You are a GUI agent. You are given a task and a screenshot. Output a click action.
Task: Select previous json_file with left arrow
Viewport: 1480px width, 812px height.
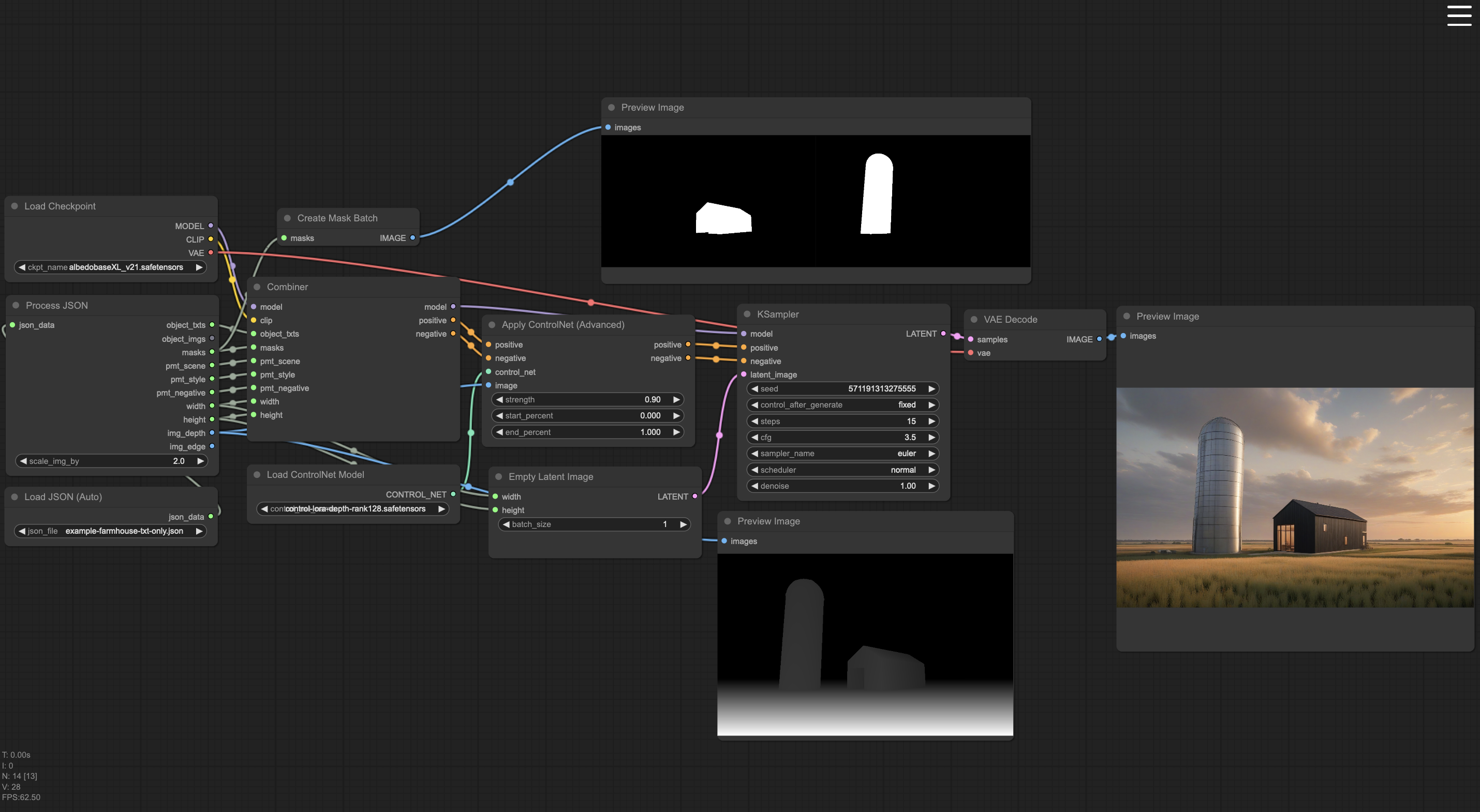[x=22, y=531]
